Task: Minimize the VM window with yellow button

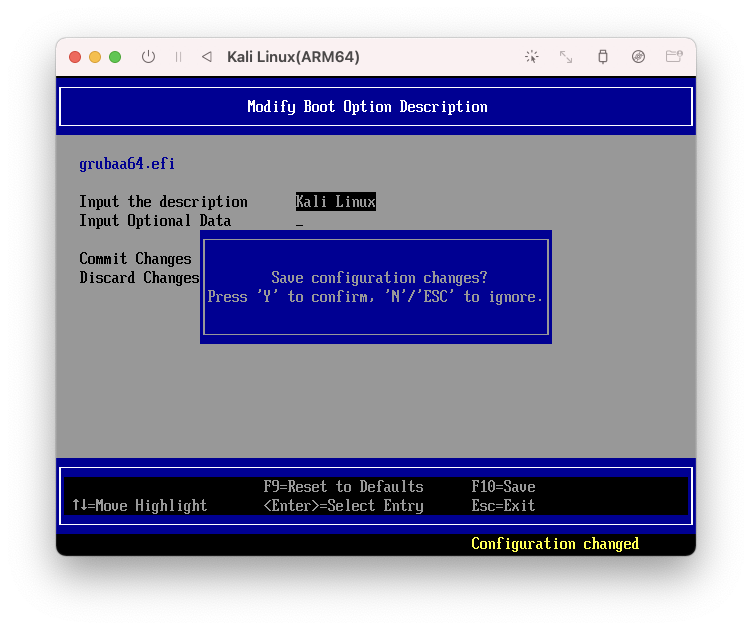Action: pyautogui.click(x=95, y=57)
